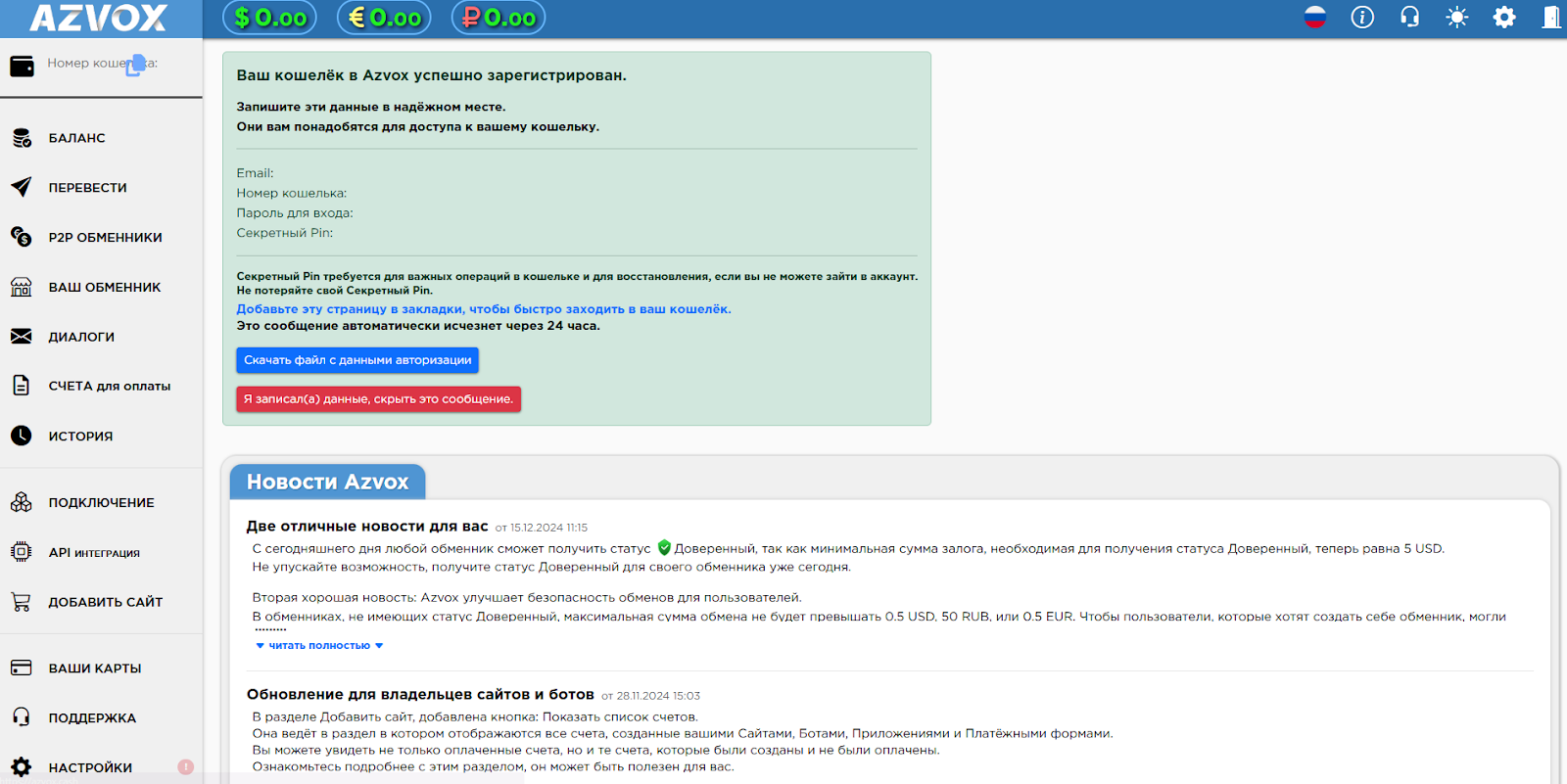
Task: Click headline 'Обновление для владельцев сайтов и ботов'
Action: tap(420, 695)
